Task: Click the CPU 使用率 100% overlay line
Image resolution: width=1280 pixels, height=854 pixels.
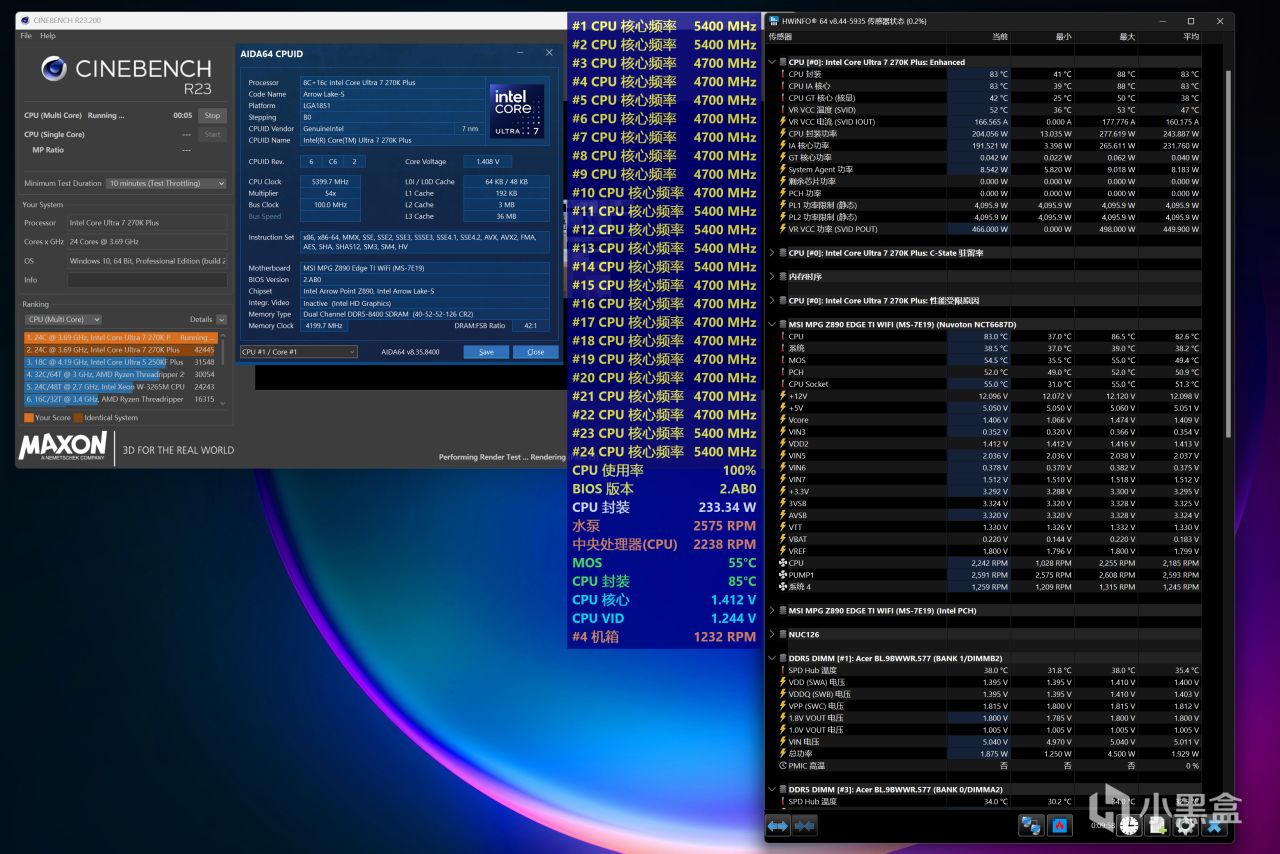Action: coord(664,470)
